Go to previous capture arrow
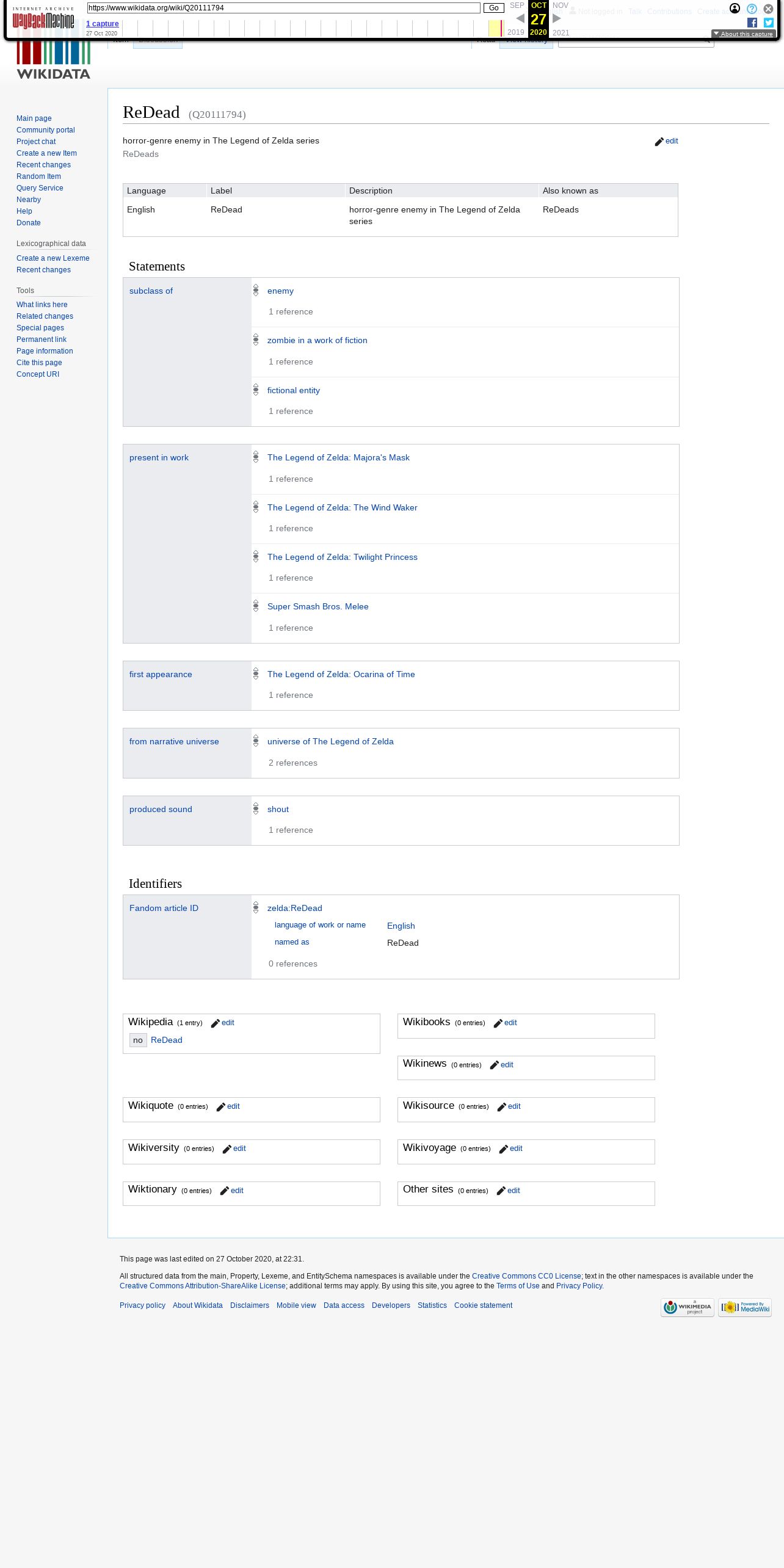Screen dimensions: 784x1568 coord(520,18)
